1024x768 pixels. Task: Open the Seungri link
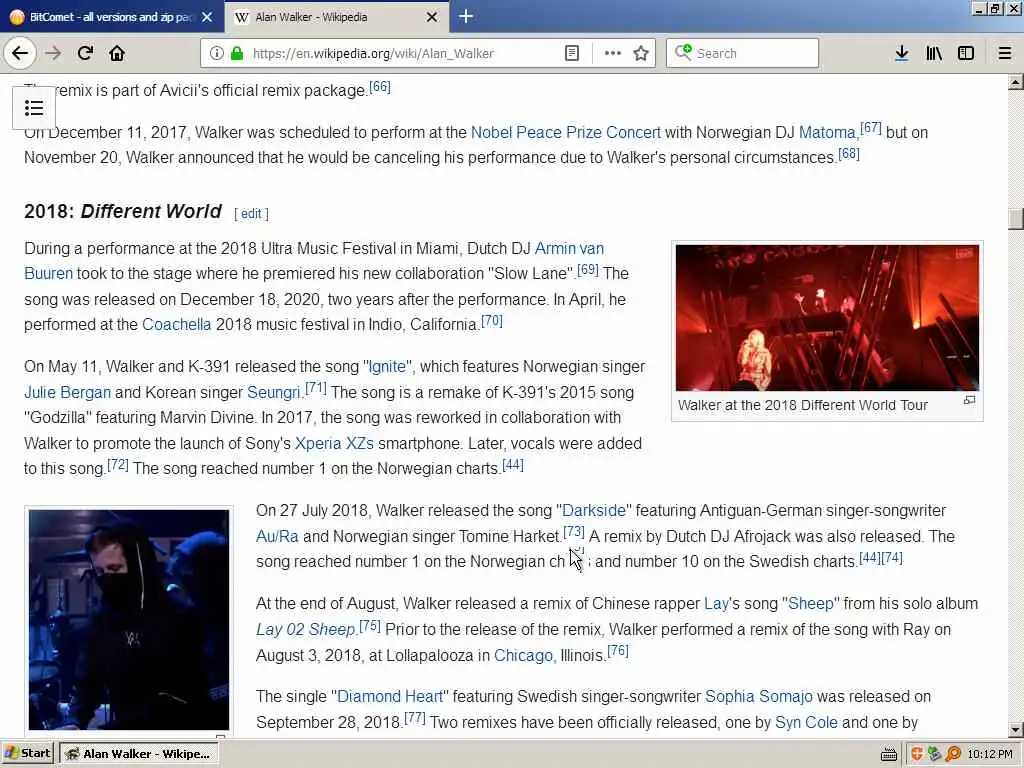(273, 392)
